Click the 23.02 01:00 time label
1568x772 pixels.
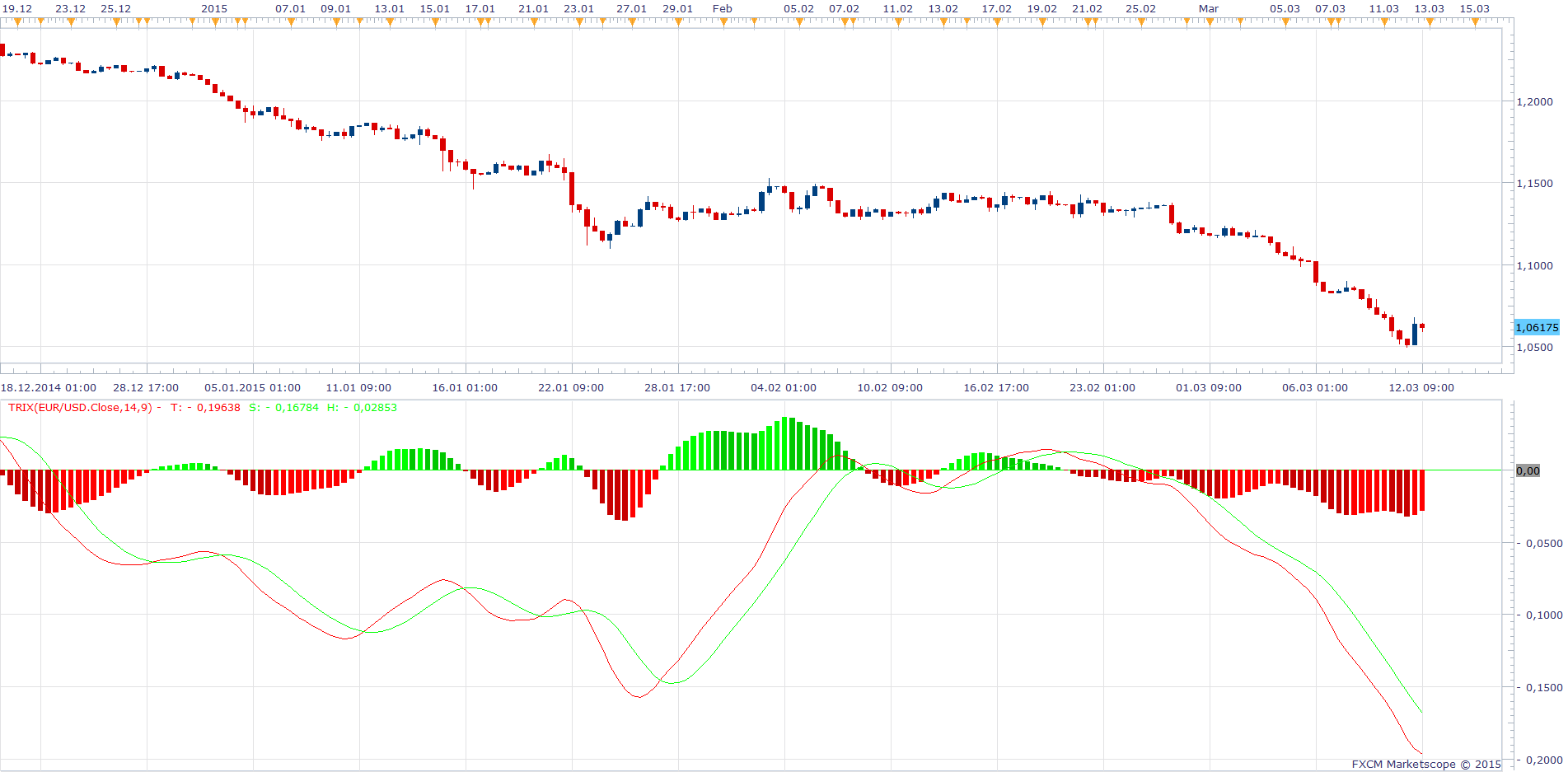click(1102, 388)
